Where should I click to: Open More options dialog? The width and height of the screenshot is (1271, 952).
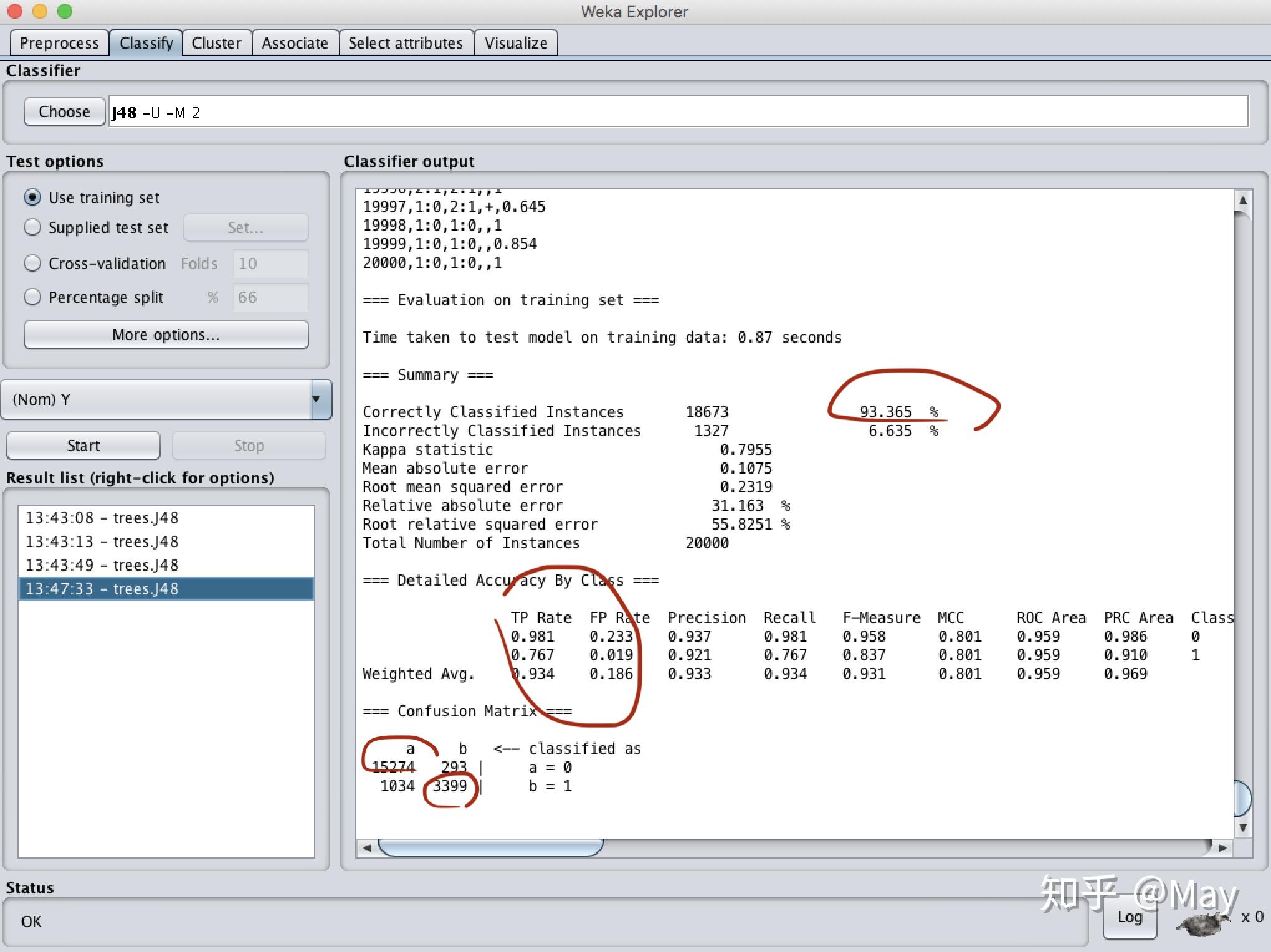[x=166, y=335]
